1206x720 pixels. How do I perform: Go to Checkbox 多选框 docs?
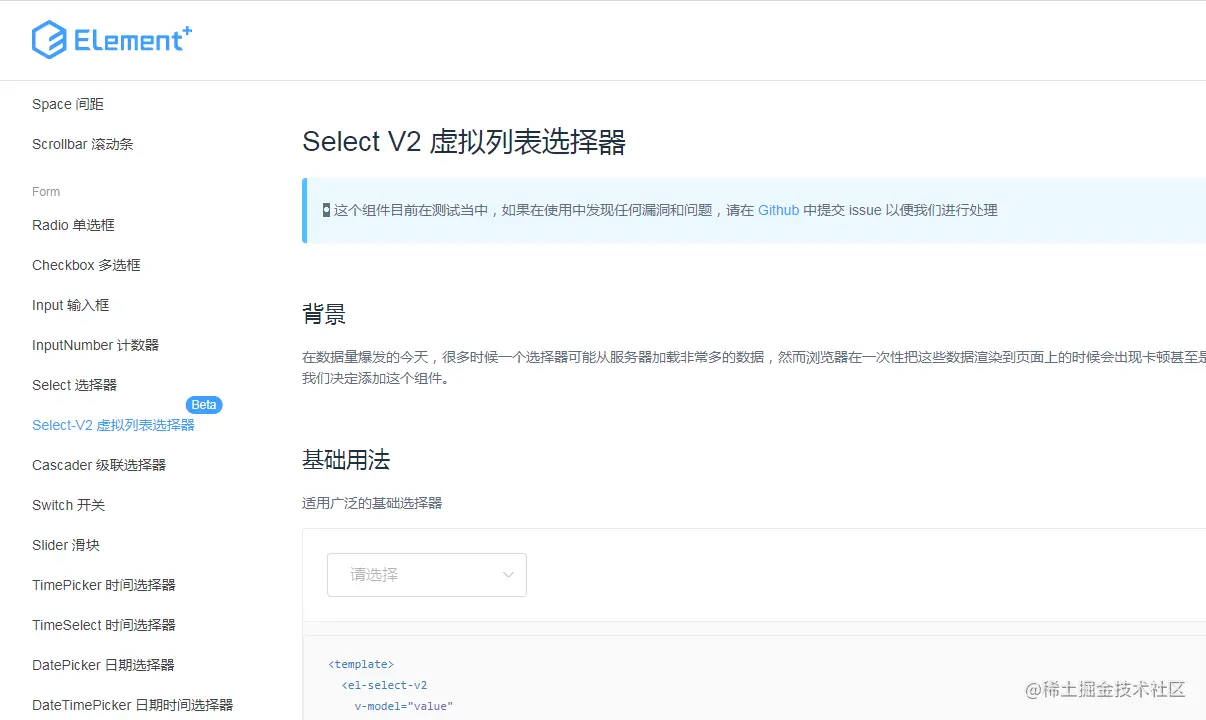click(86, 265)
